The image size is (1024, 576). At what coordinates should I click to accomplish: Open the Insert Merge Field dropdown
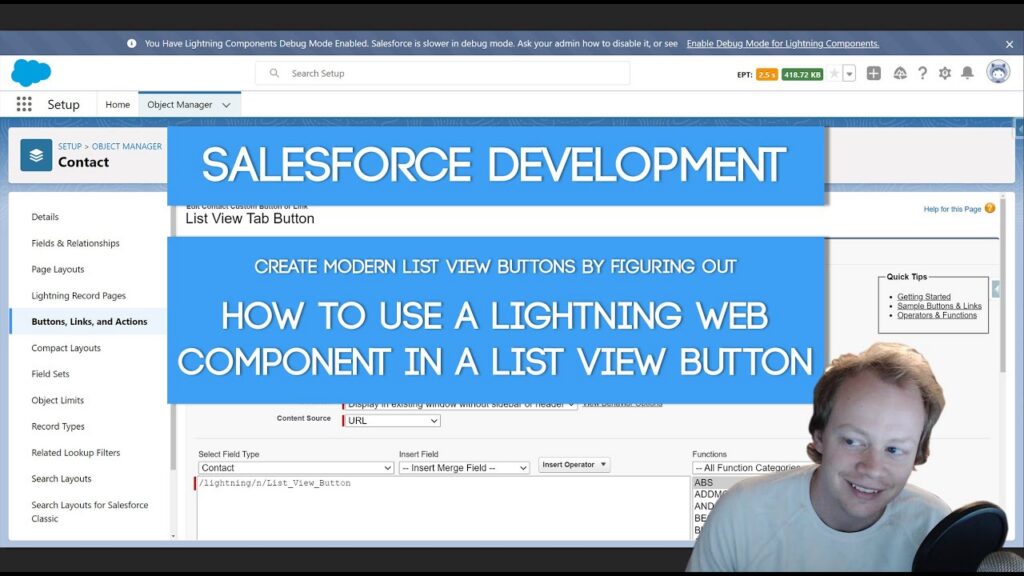pyautogui.click(x=464, y=468)
